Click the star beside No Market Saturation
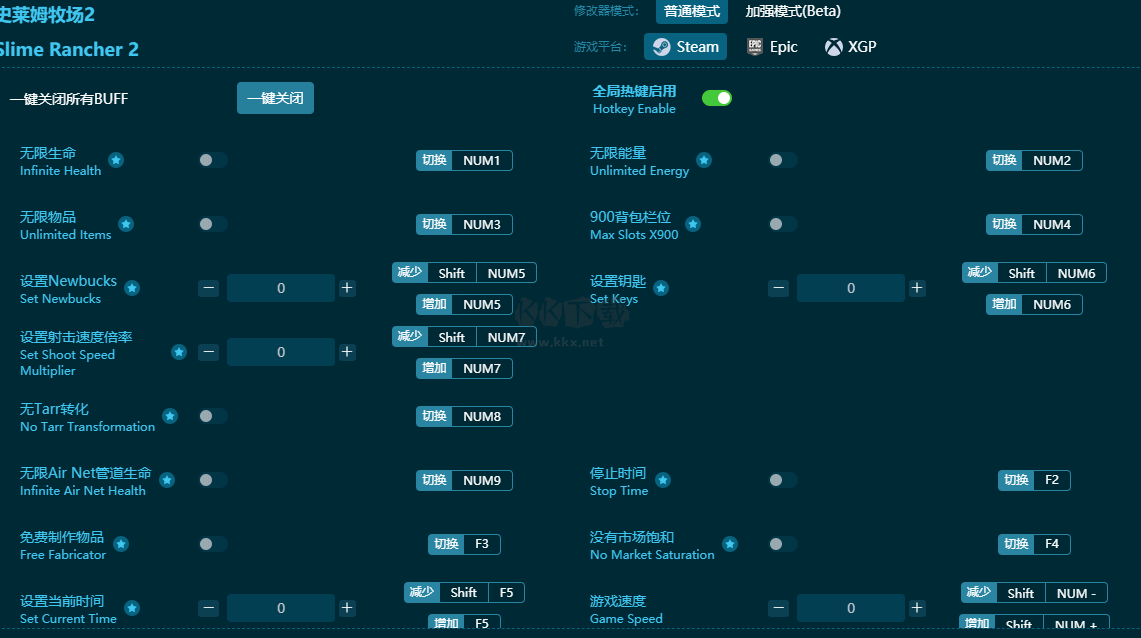The width and height of the screenshot is (1141, 638). coord(730,544)
